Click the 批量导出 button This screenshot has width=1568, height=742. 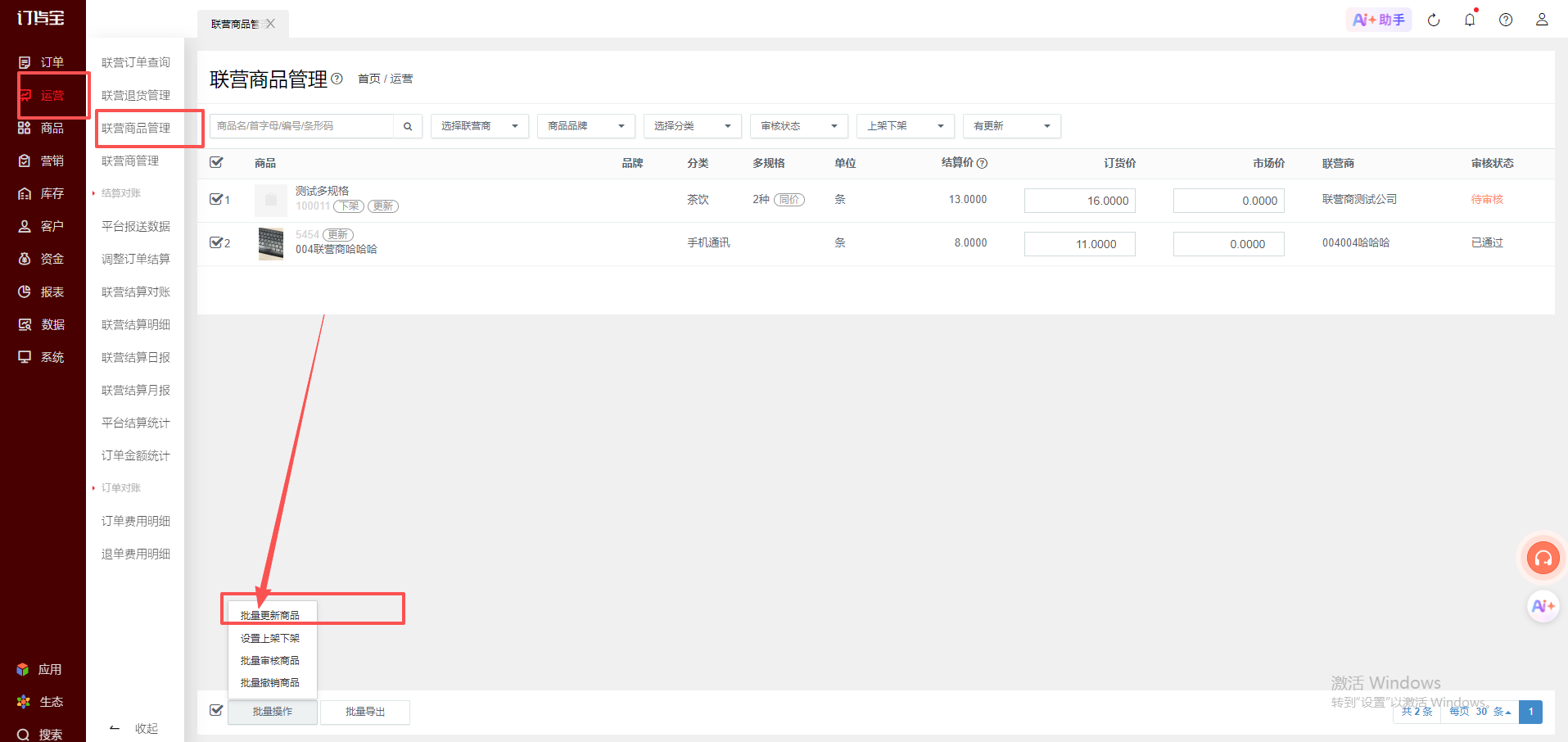(365, 712)
